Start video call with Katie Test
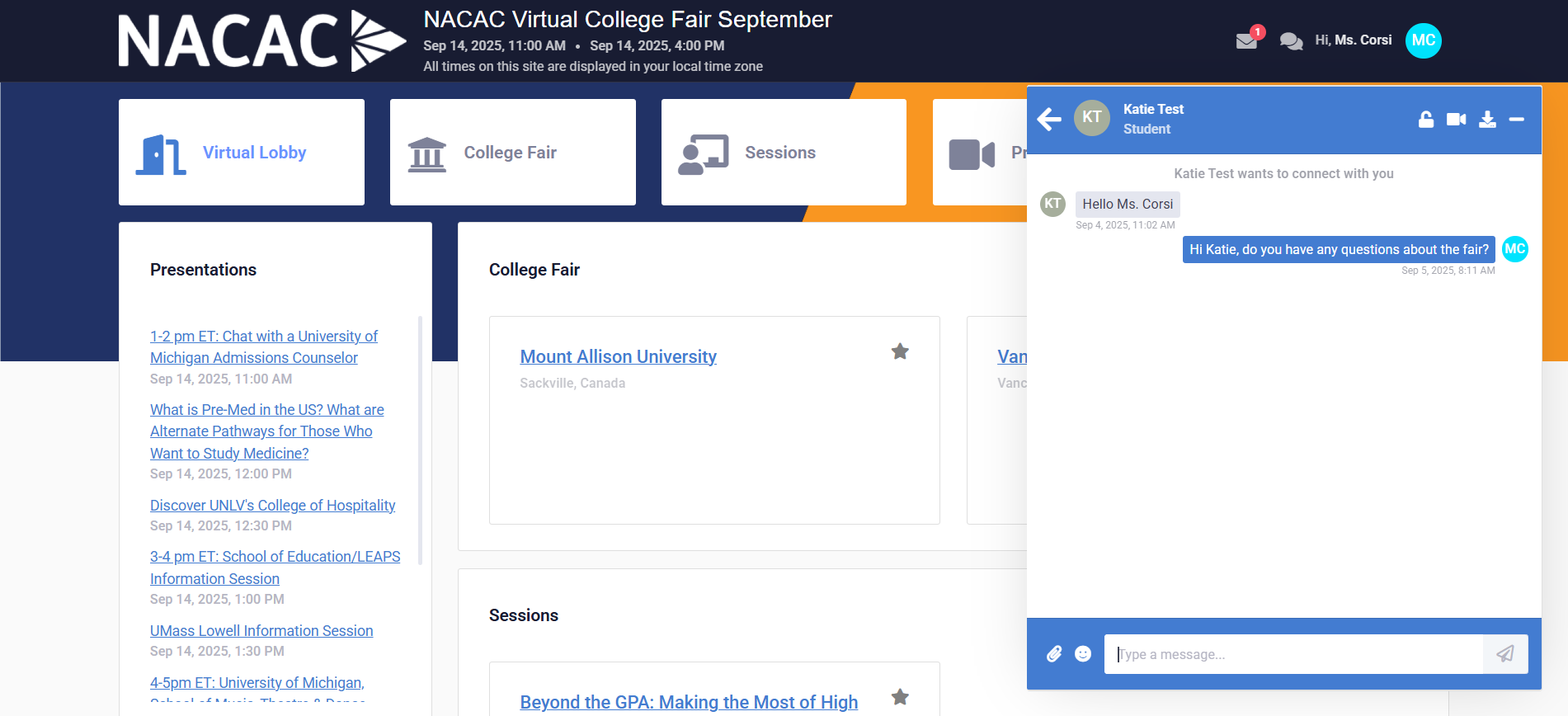 [1457, 120]
